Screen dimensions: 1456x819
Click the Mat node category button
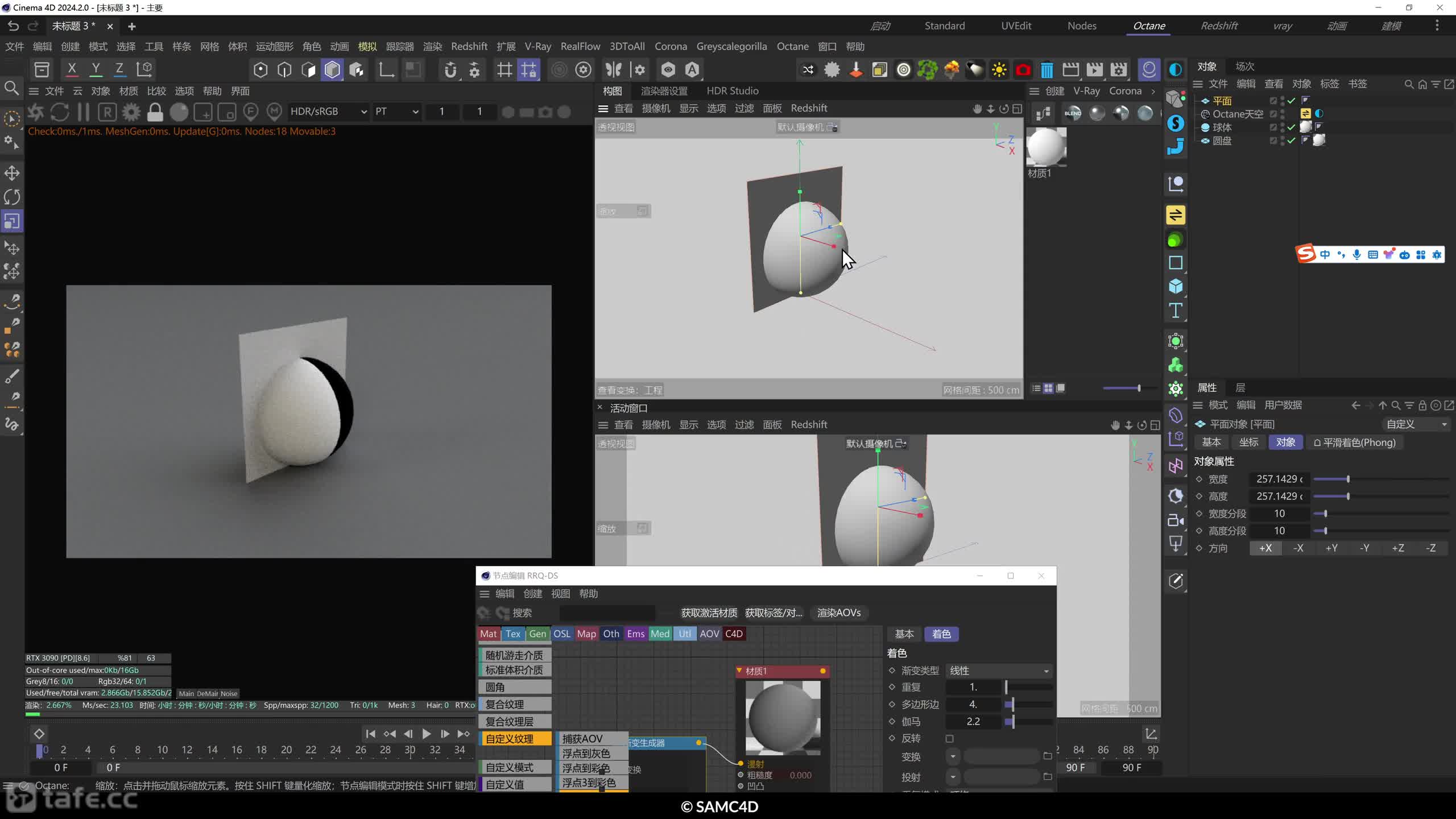pyautogui.click(x=488, y=634)
